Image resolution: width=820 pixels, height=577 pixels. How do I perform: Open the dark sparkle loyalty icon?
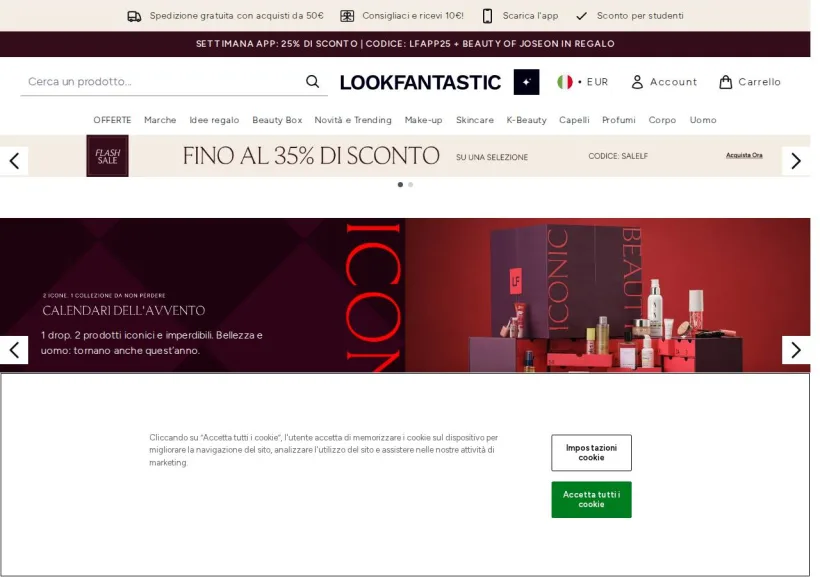[x=526, y=82]
